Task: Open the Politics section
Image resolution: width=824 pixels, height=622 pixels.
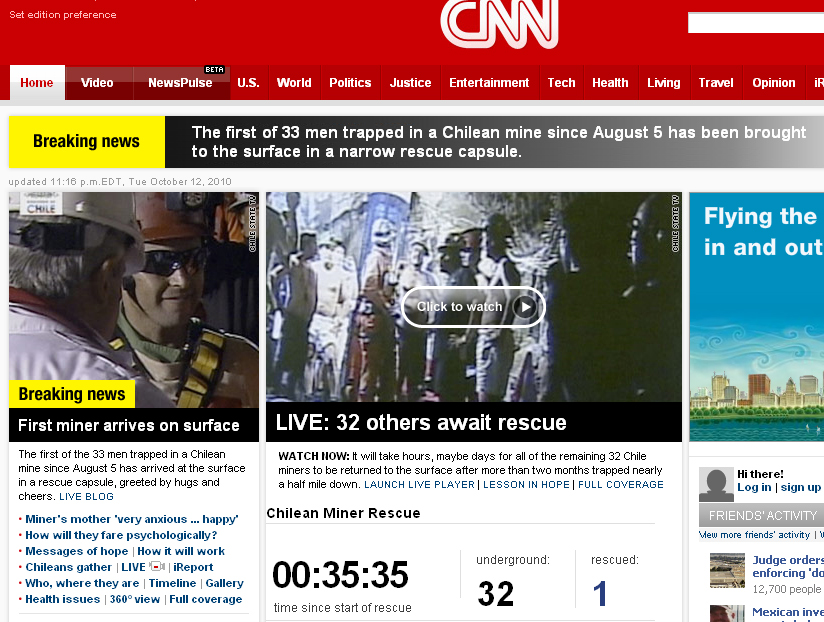Action: [x=350, y=82]
